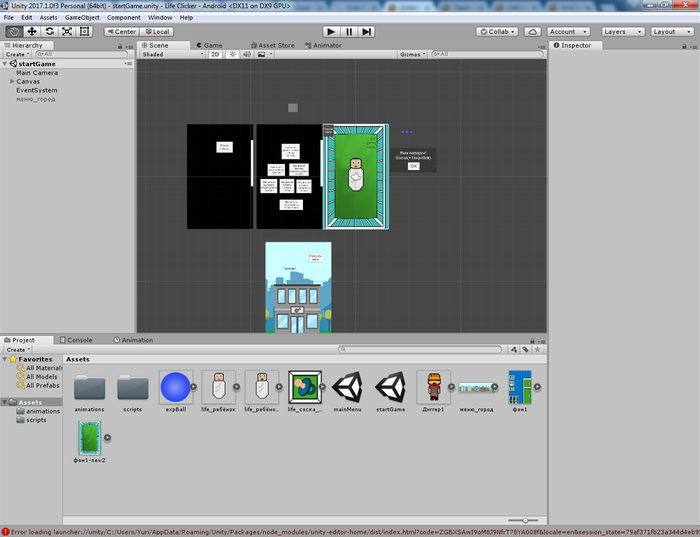Open the Cloud services panel icon
700x537 pixels.
532,32
